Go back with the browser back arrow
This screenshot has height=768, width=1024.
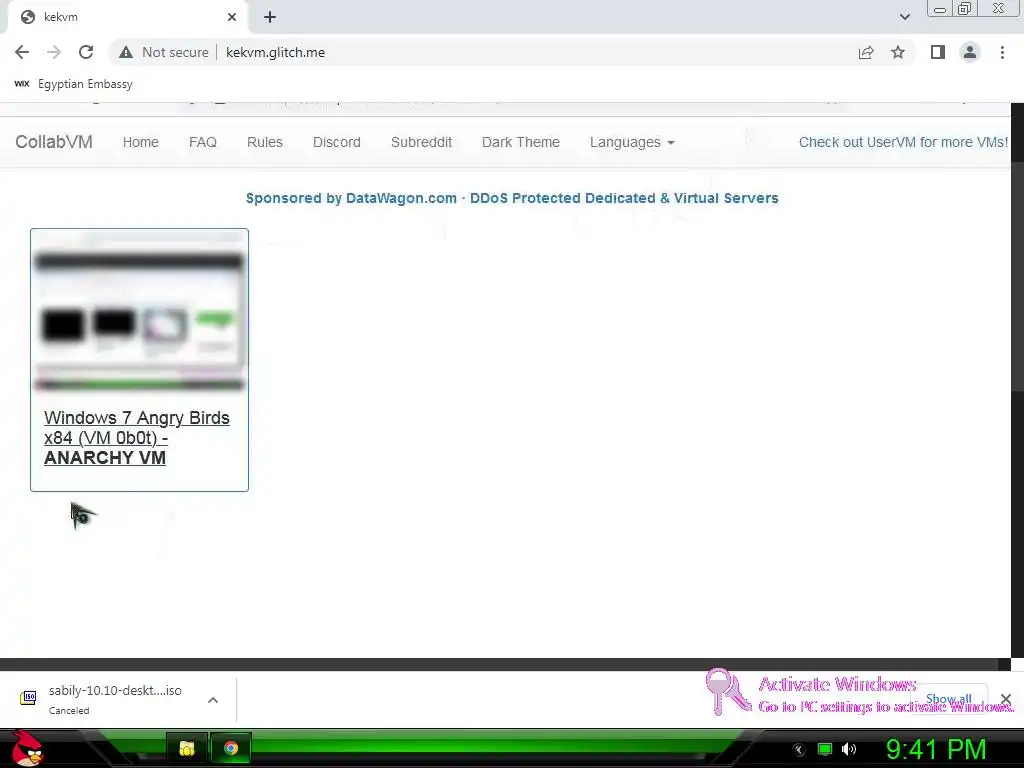(x=22, y=52)
